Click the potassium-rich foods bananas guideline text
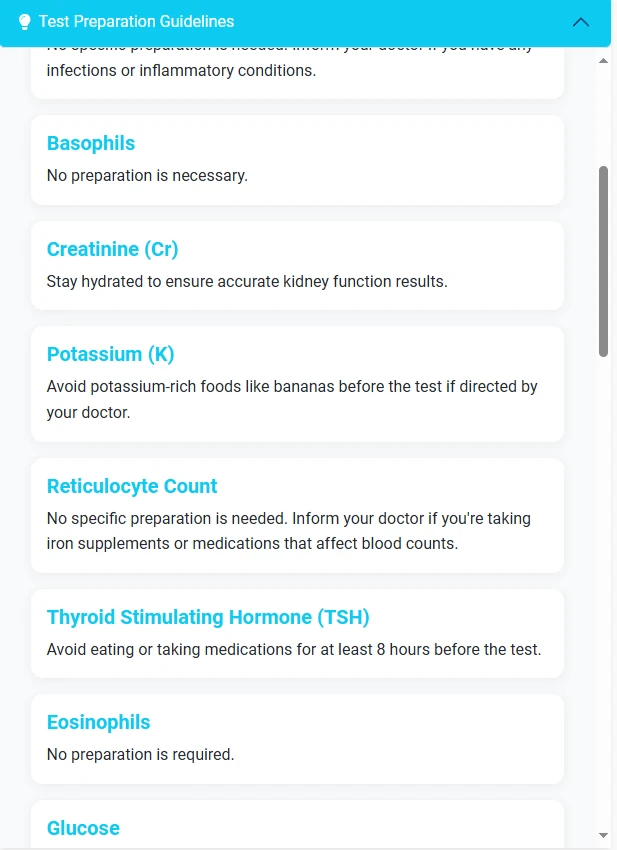 292,400
